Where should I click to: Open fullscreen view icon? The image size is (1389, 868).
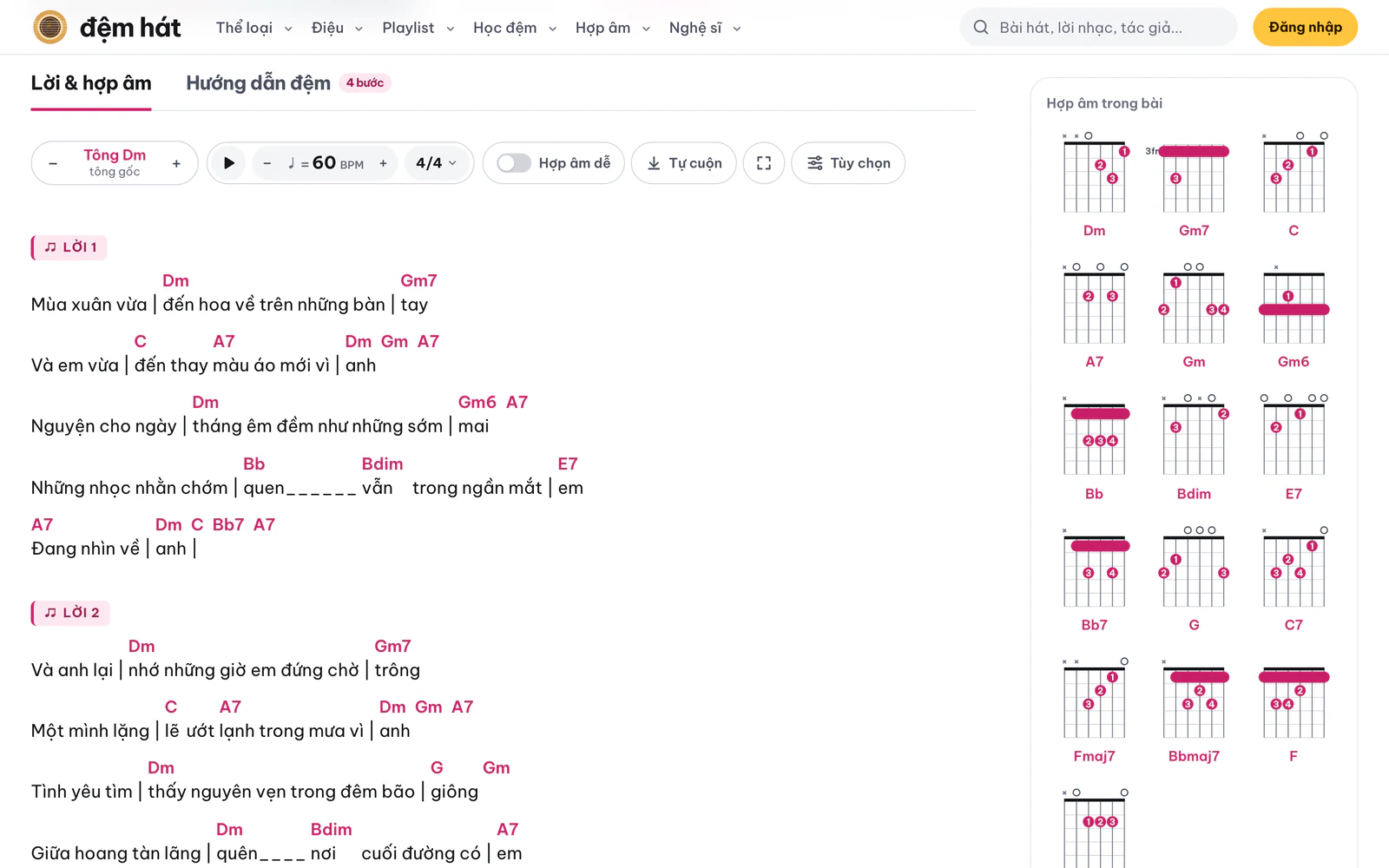tap(764, 163)
